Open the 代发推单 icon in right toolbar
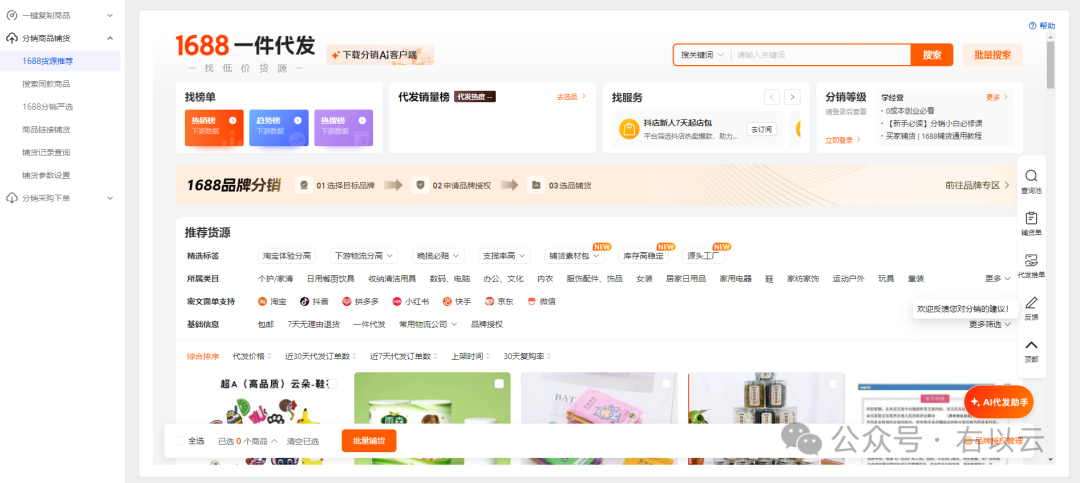Image resolution: width=1080 pixels, height=483 pixels. click(1031, 260)
